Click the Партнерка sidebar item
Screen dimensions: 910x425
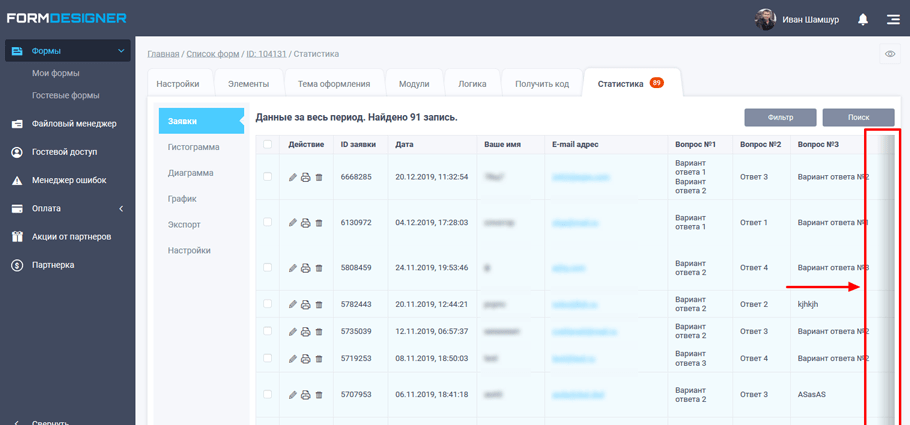pyautogui.click(x=52, y=265)
